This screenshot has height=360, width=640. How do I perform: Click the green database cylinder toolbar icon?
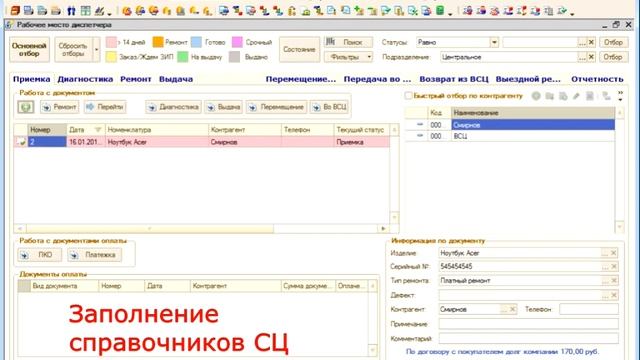pyautogui.click(x=440, y=10)
